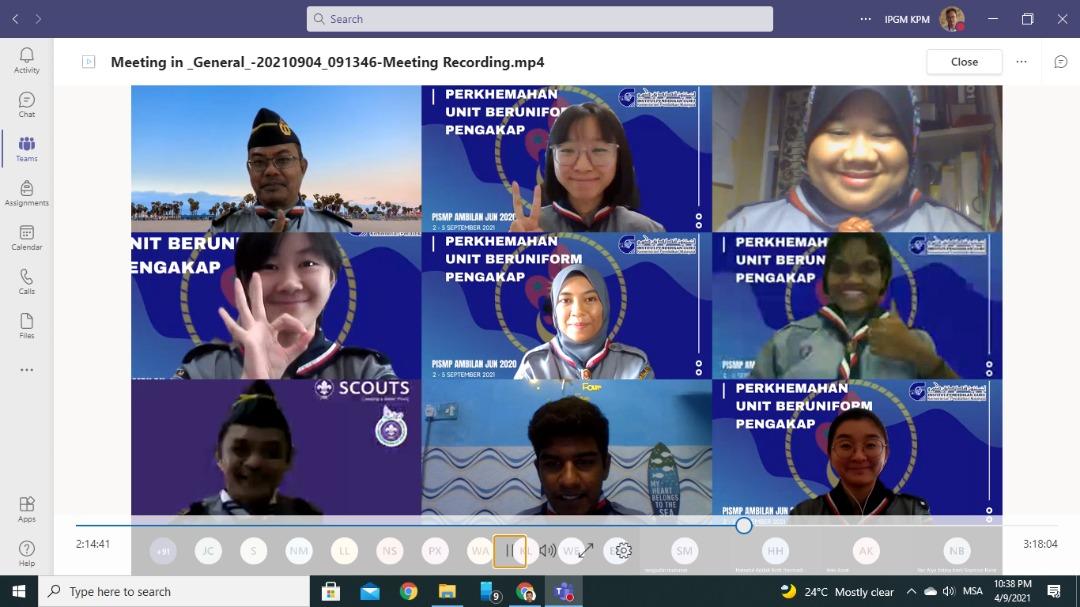Open the conversation icon beside Close
1080x607 pixels.
click(1061, 62)
